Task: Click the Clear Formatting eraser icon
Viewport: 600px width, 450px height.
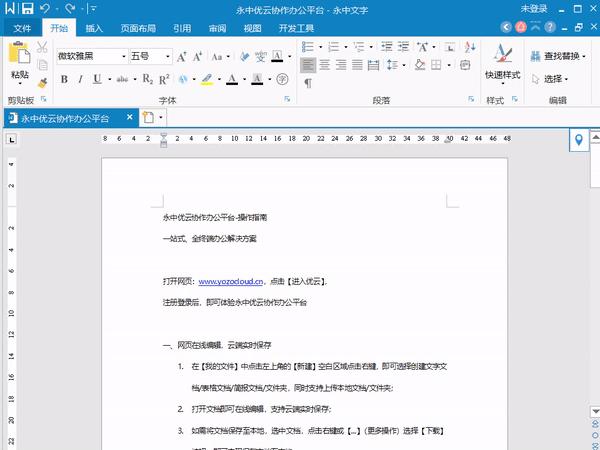Action: (245, 57)
